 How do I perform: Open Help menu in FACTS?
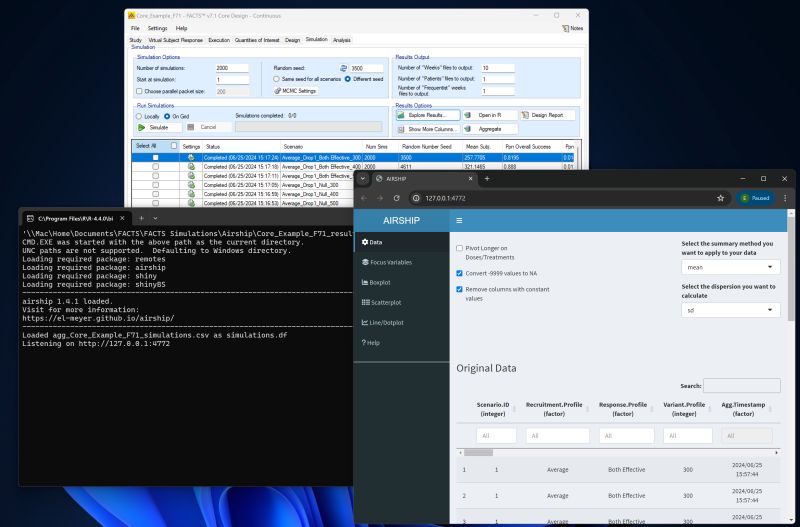click(182, 29)
